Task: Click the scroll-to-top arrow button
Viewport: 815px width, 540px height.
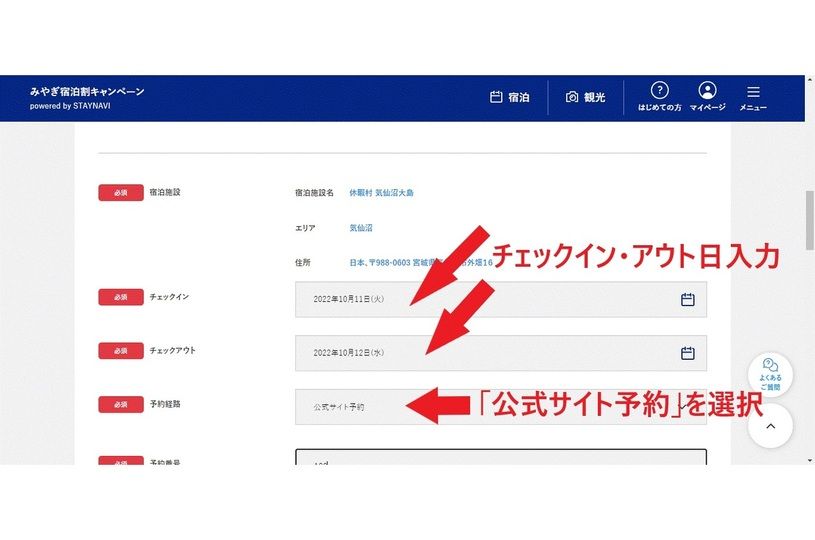Action: [770, 426]
